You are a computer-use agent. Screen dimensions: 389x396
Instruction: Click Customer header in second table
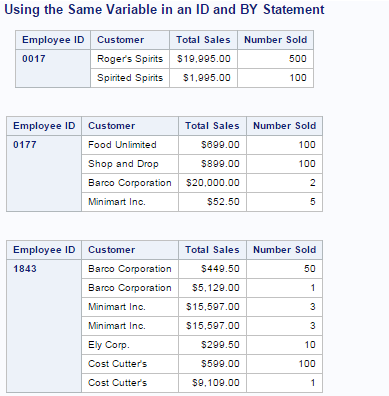pos(130,126)
